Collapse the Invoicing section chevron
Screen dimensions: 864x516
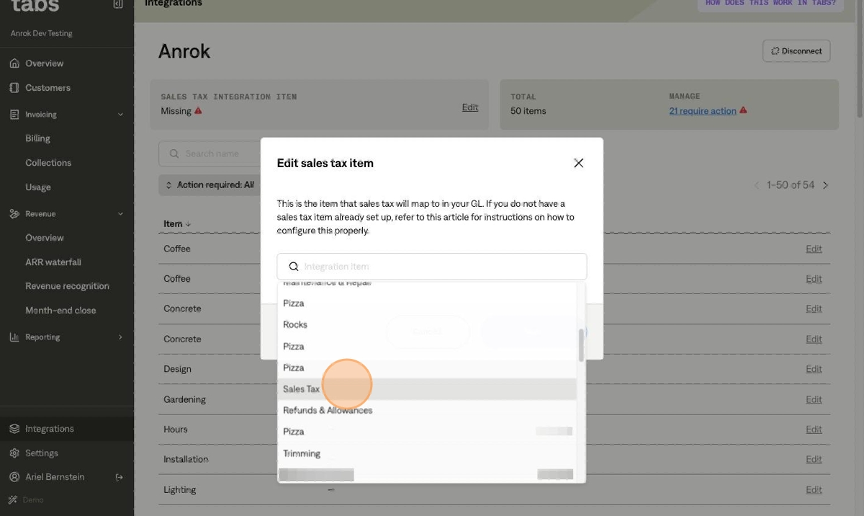pos(120,115)
